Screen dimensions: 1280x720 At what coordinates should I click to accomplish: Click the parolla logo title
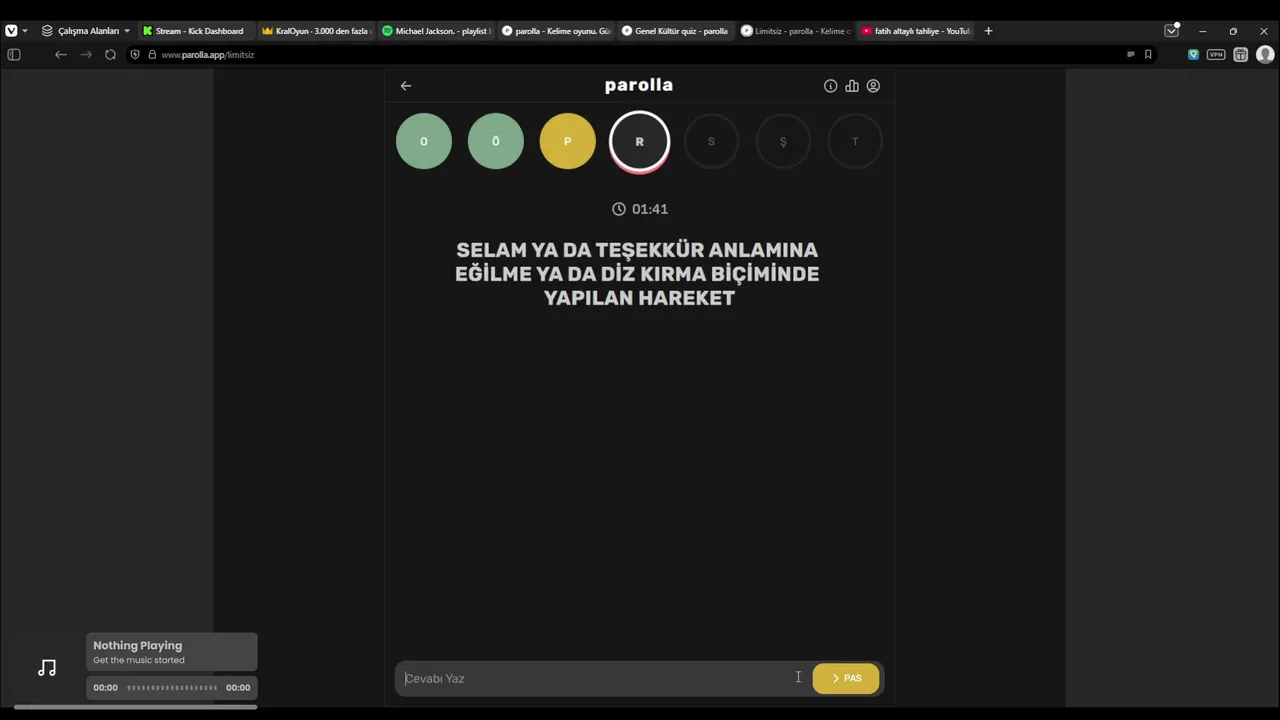tap(639, 85)
